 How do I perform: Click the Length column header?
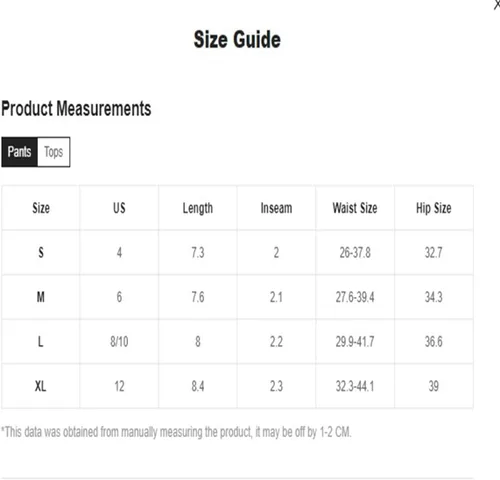[x=198, y=209]
